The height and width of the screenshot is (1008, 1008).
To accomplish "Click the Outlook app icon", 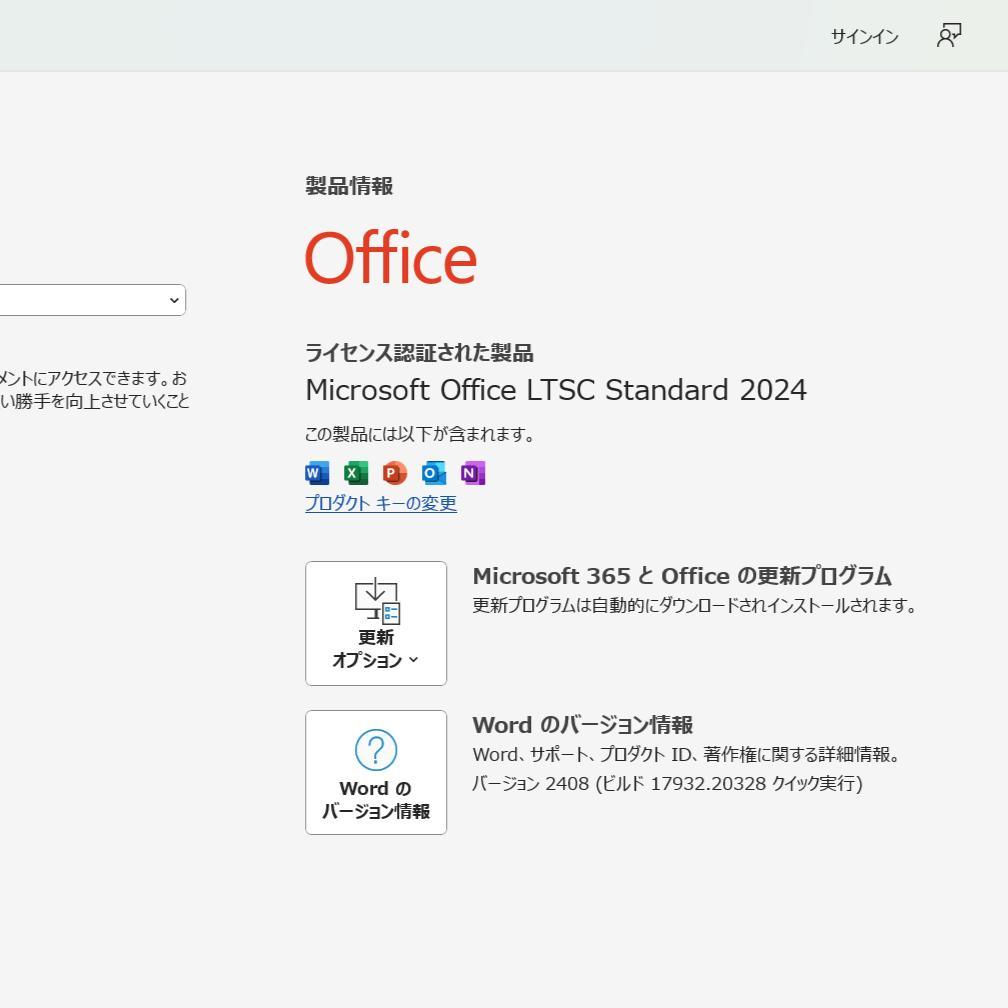I will coord(433,472).
